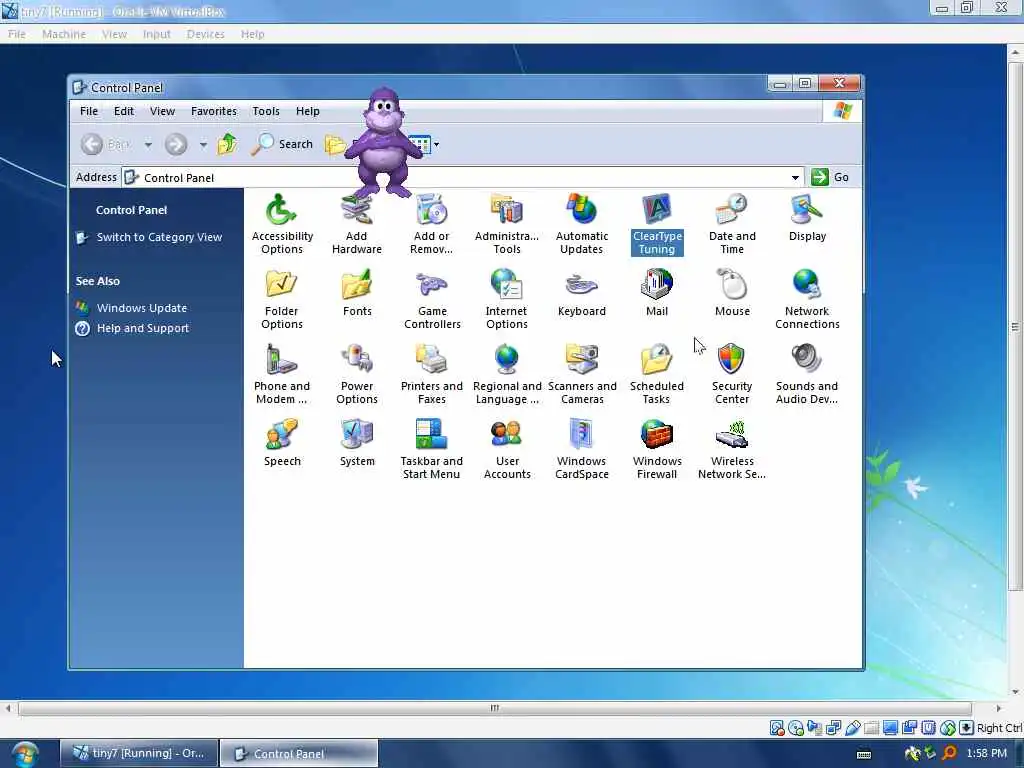
Task: Expand the Forward history dropdown arrow
Action: 203,144
